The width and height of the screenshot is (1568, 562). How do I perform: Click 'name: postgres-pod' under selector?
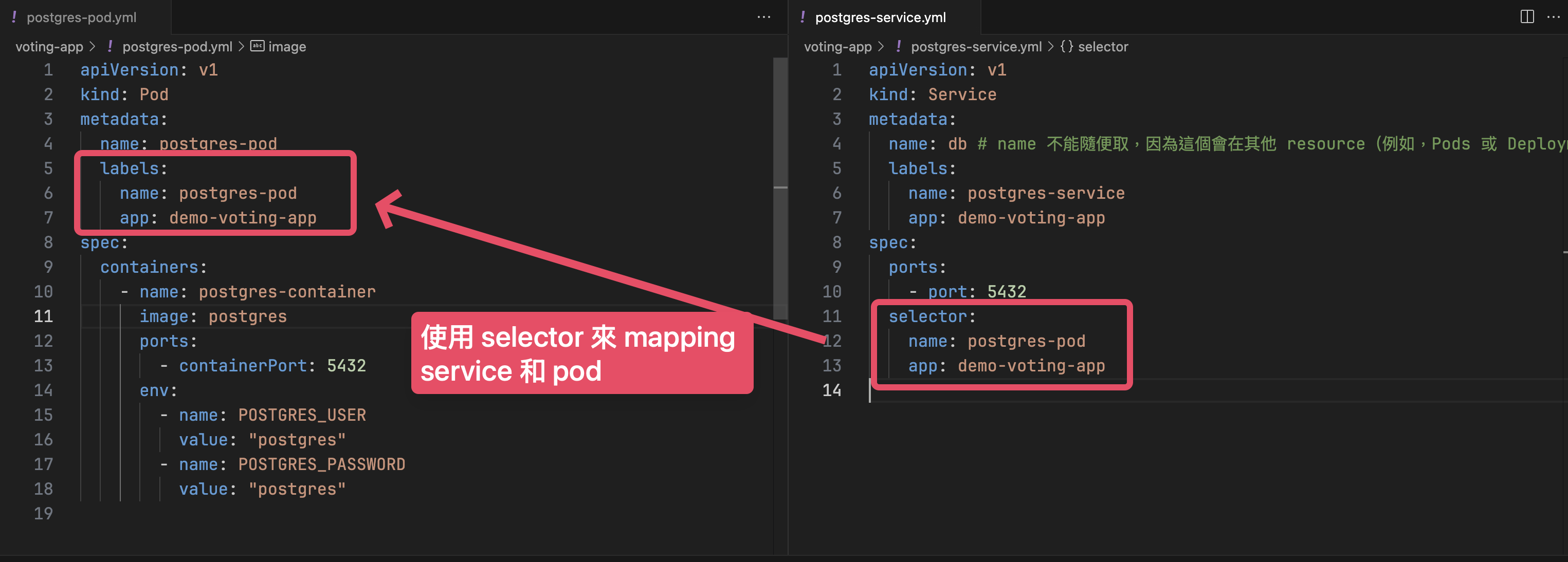click(x=997, y=341)
